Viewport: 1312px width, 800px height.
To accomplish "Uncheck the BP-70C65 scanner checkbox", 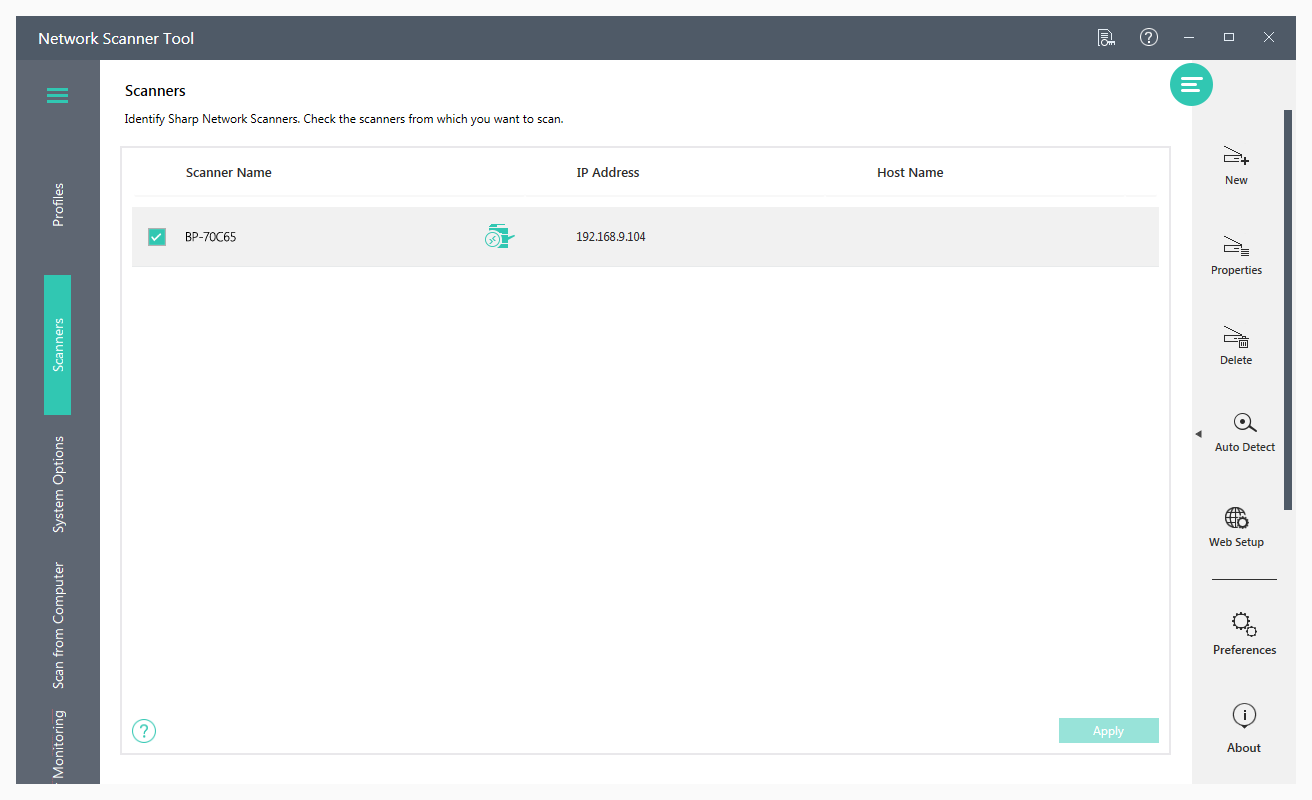I will point(157,237).
